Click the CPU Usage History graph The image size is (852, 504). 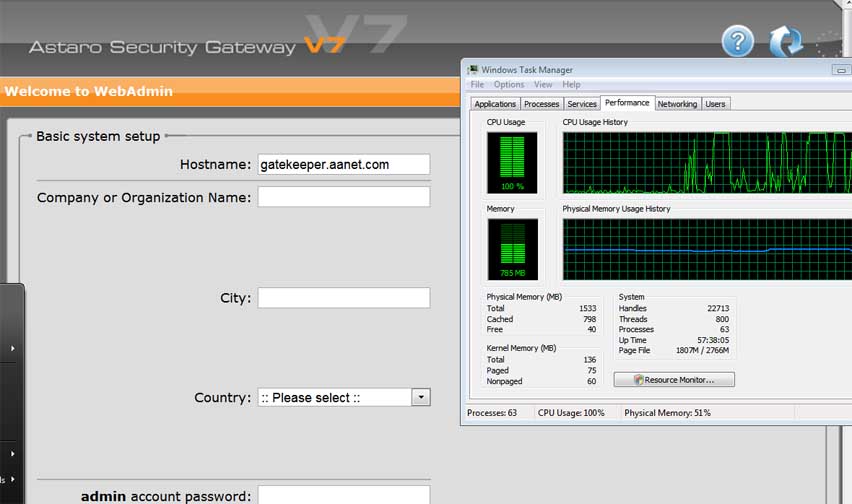707,162
